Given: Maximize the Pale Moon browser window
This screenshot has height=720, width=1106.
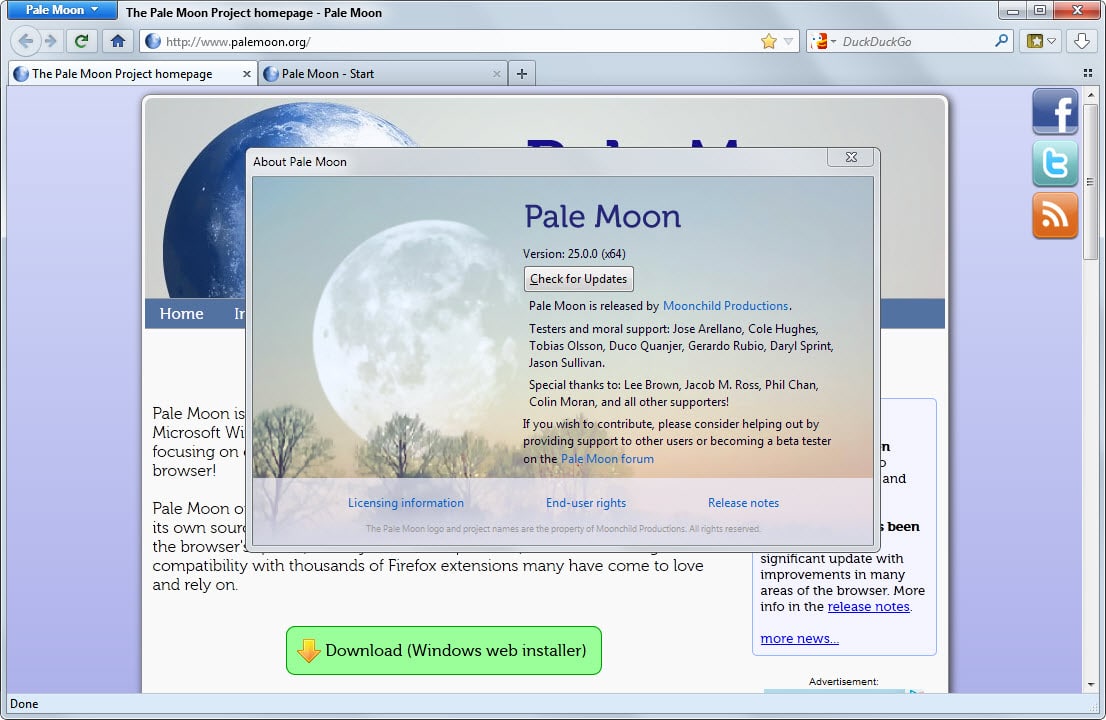Looking at the screenshot, I should click(x=1040, y=11).
